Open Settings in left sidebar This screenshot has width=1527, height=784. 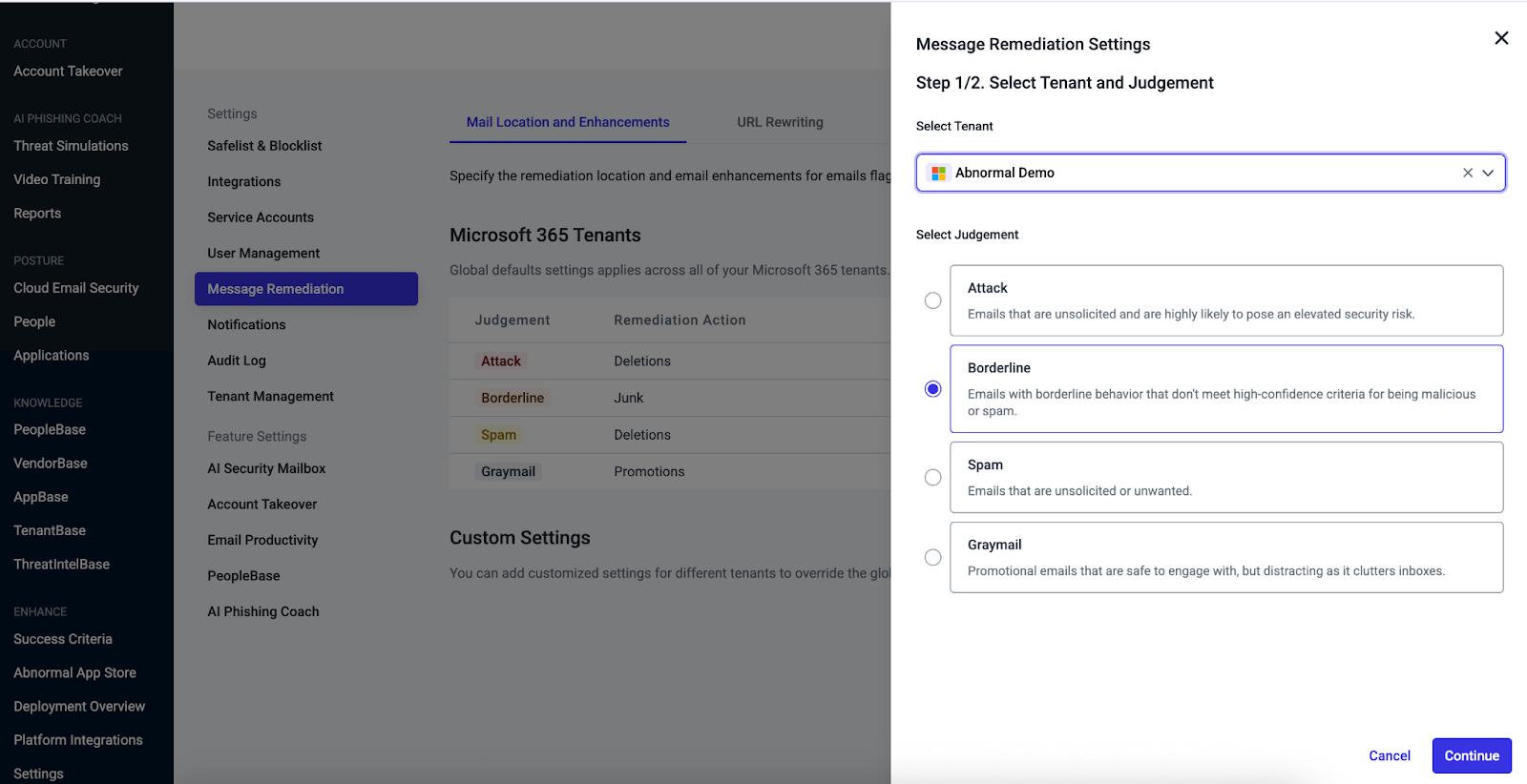point(38,774)
